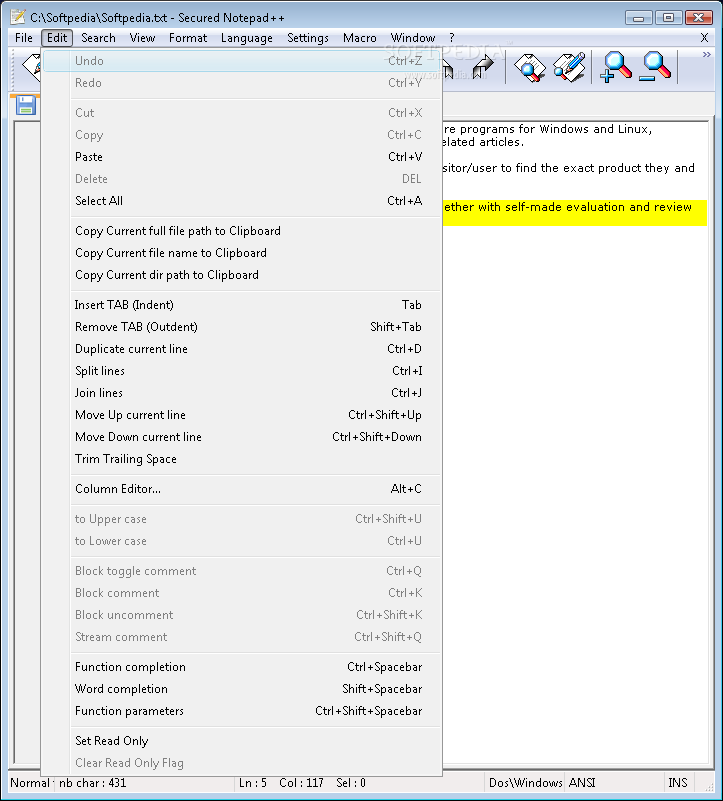Select the Delete menu entry
723x801 pixels.
[241, 179]
